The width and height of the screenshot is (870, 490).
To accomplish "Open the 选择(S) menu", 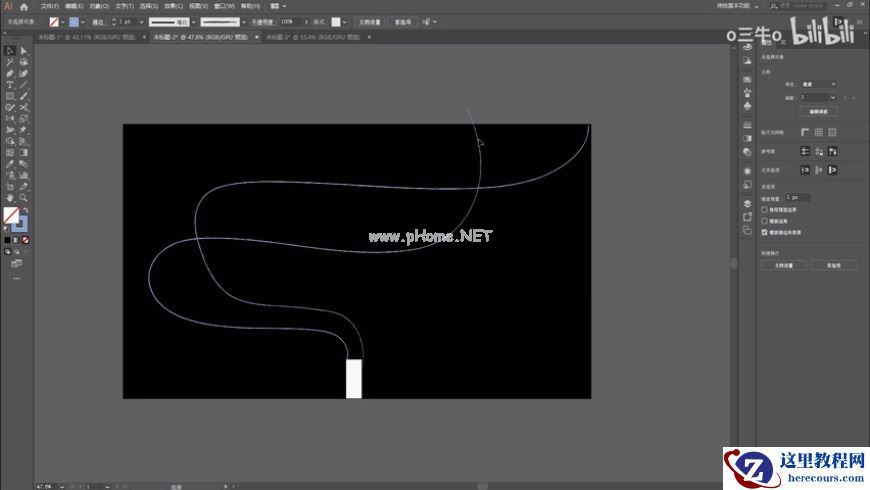I will (149, 6).
